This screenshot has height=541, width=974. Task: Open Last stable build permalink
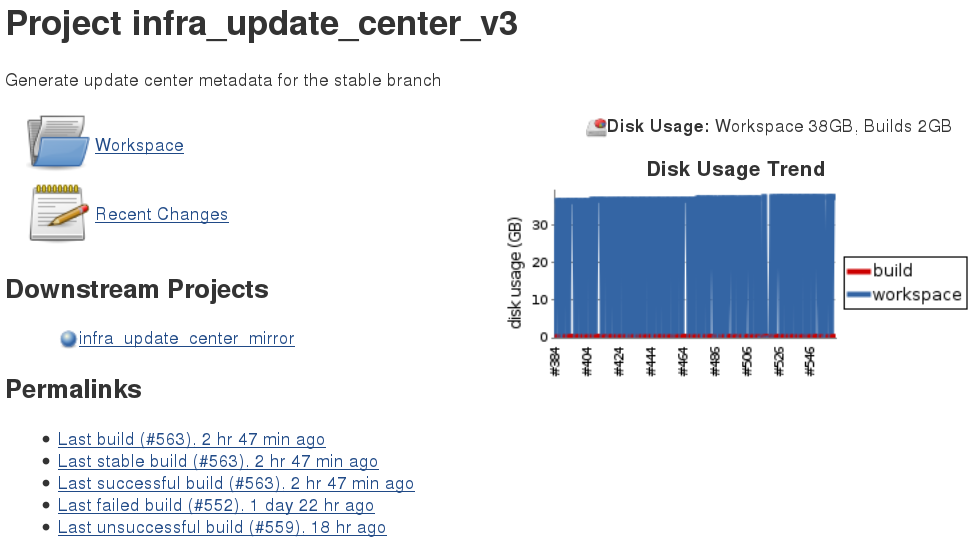click(218, 461)
